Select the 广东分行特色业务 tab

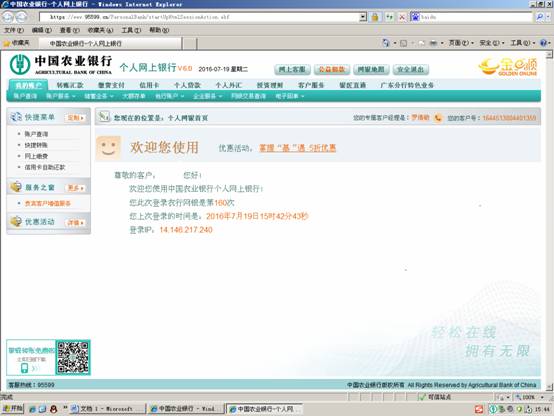point(407,85)
